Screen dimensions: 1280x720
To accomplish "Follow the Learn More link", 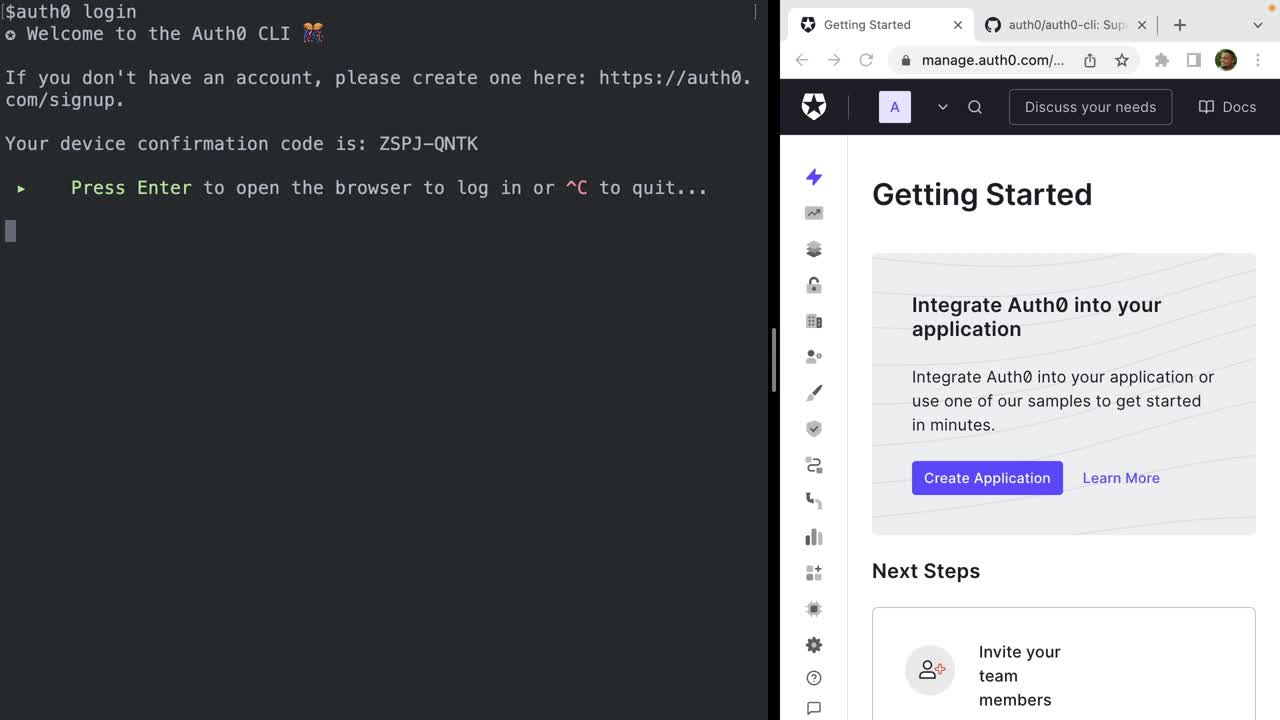I will (1121, 478).
